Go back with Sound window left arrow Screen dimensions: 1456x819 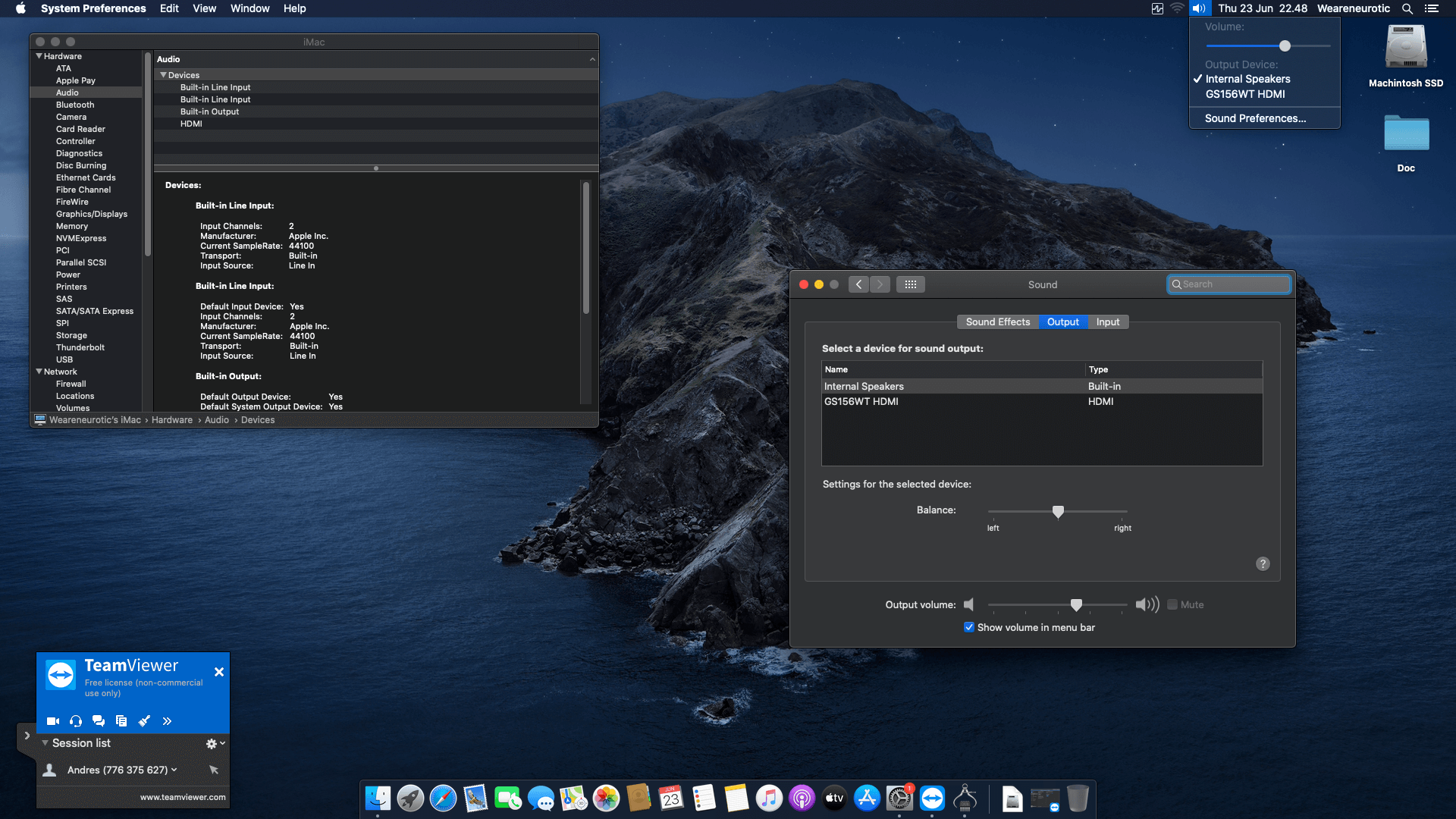858,284
